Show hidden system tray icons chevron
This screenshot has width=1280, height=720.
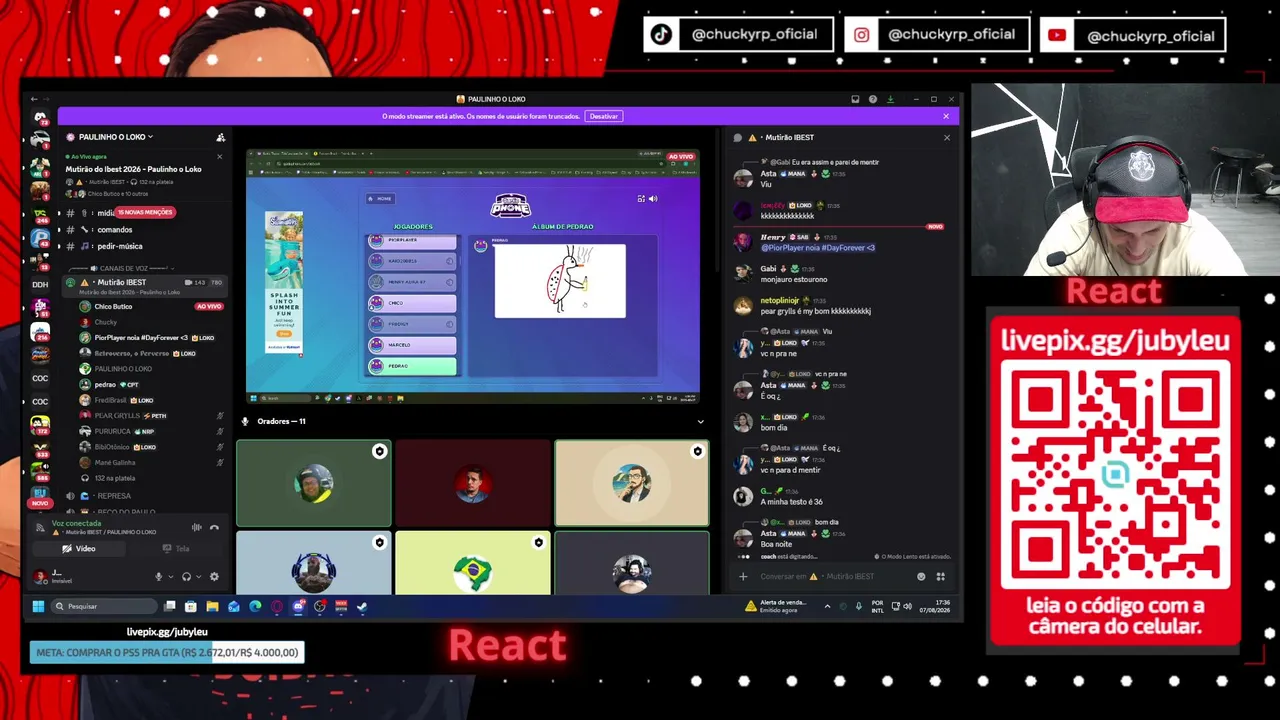[x=827, y=606]
